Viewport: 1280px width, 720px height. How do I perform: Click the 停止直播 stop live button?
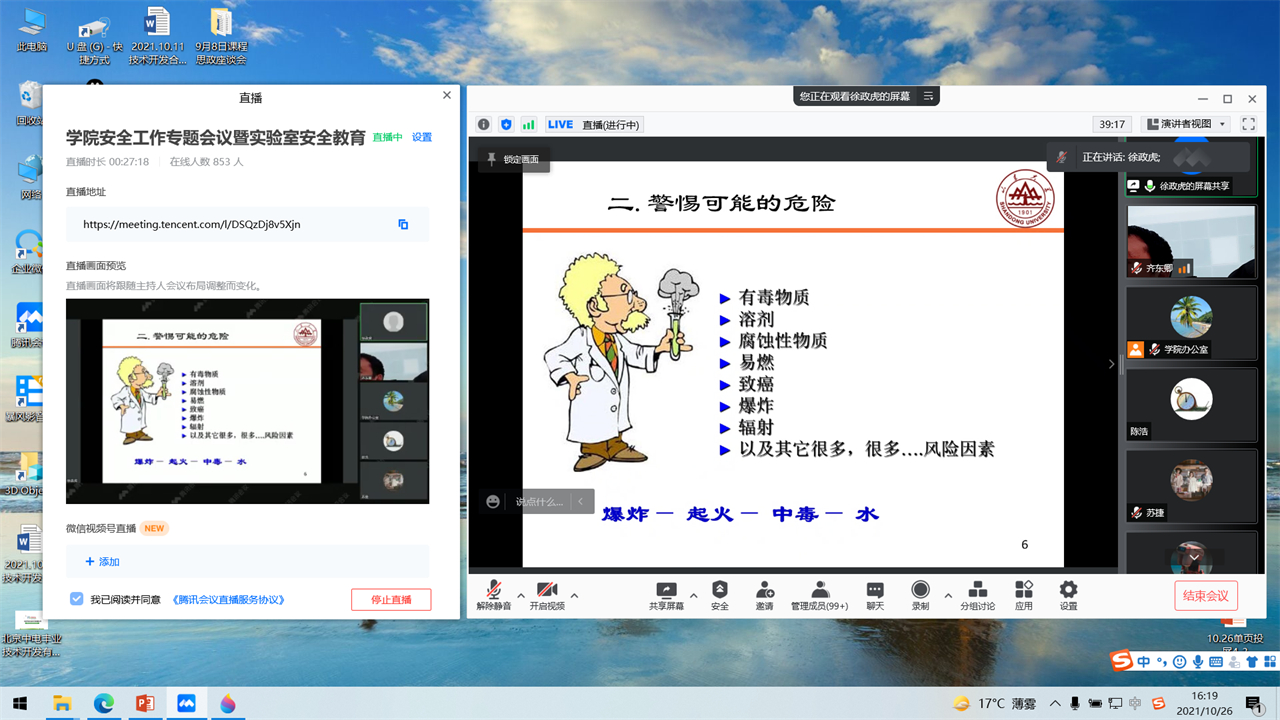[390, 599]
